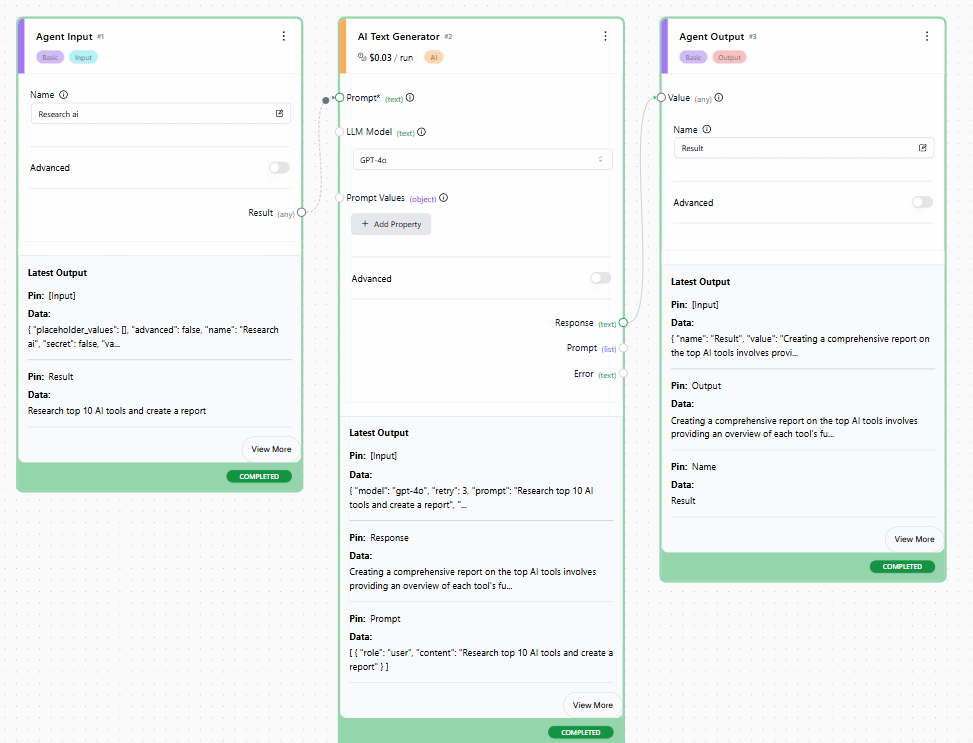Click 'Pin: Response' label in AI Text Generator output

(379, 538)
